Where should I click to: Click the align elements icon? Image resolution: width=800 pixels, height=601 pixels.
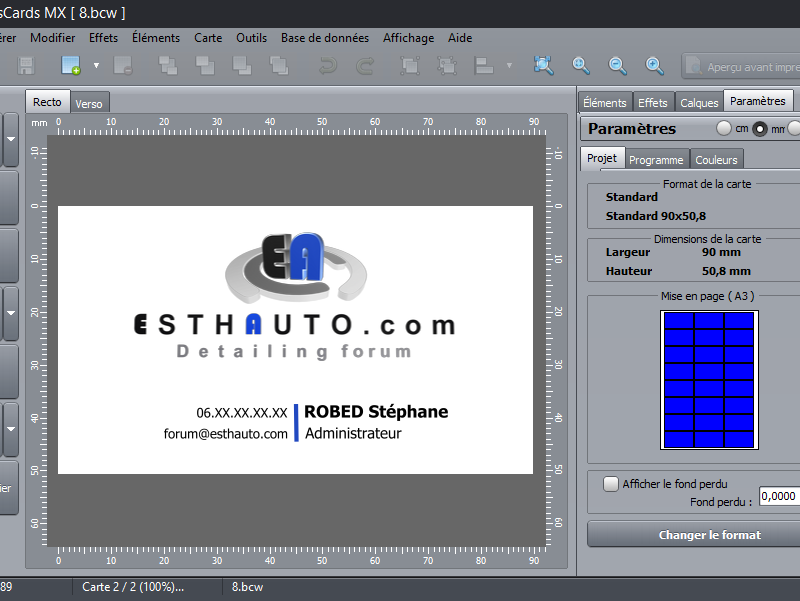click(x=484, y=66)
